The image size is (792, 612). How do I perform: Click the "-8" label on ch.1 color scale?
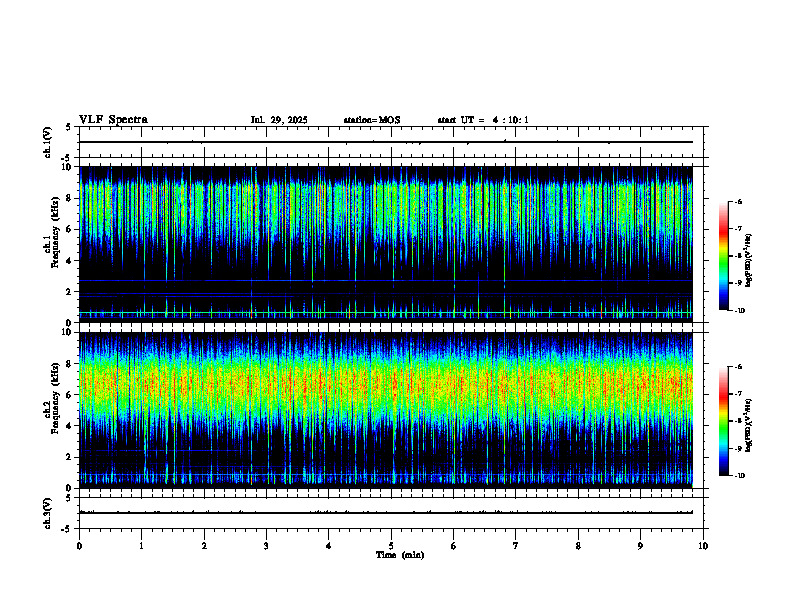[738, 256]
